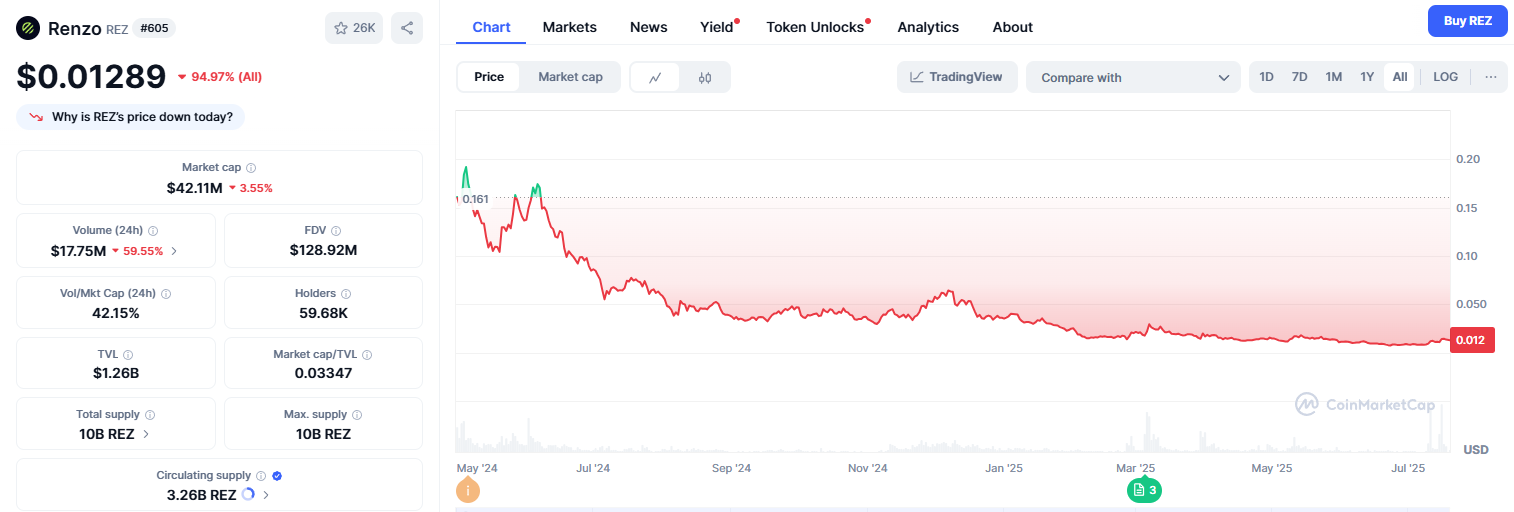
Task: Click Vol/Mkt Cap (24h) info icon
Action: click(166, 294)
